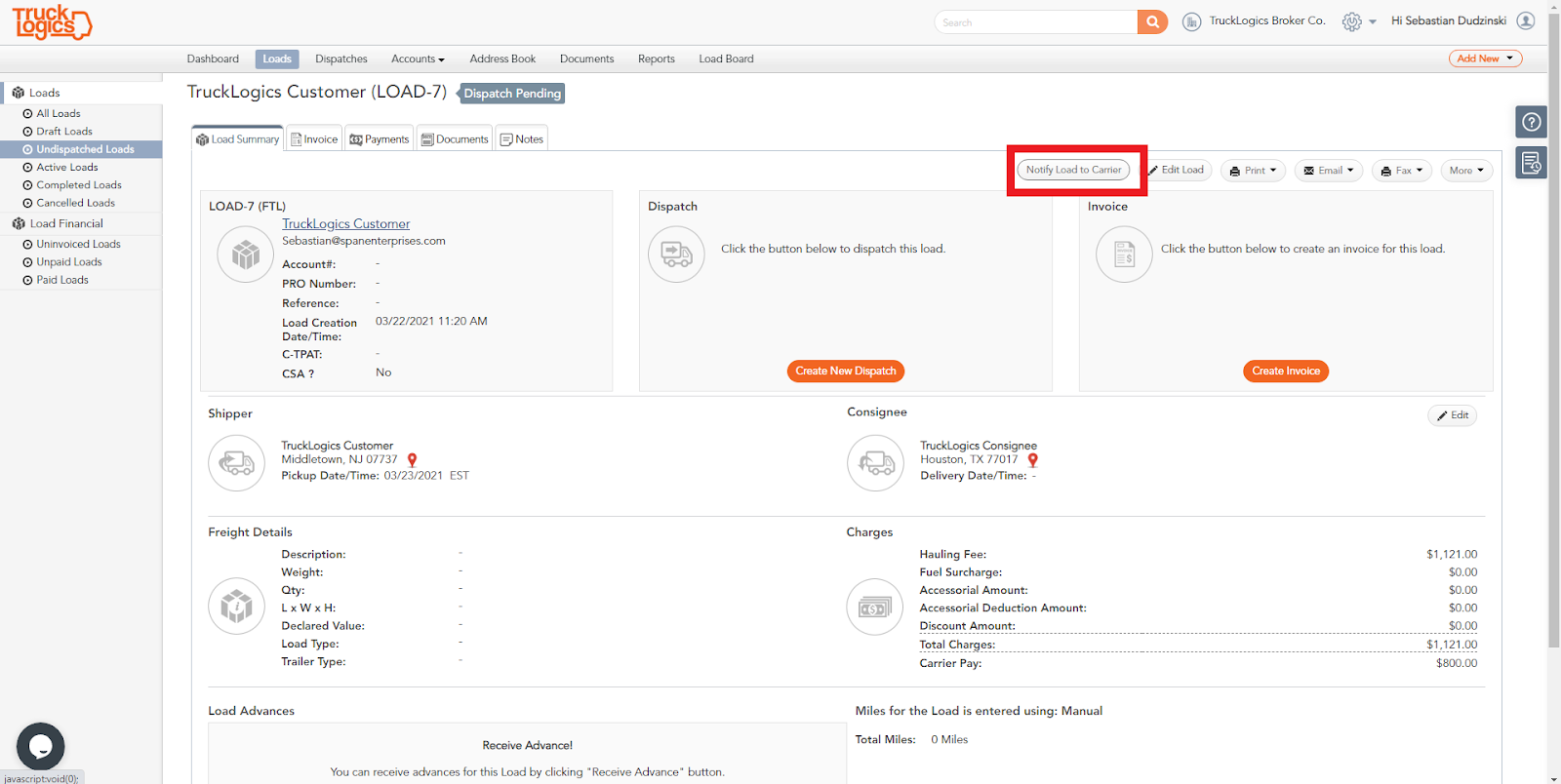Click the load box icon beside customer
This screenshot has width=1561, height=784.
click(245, 255)
